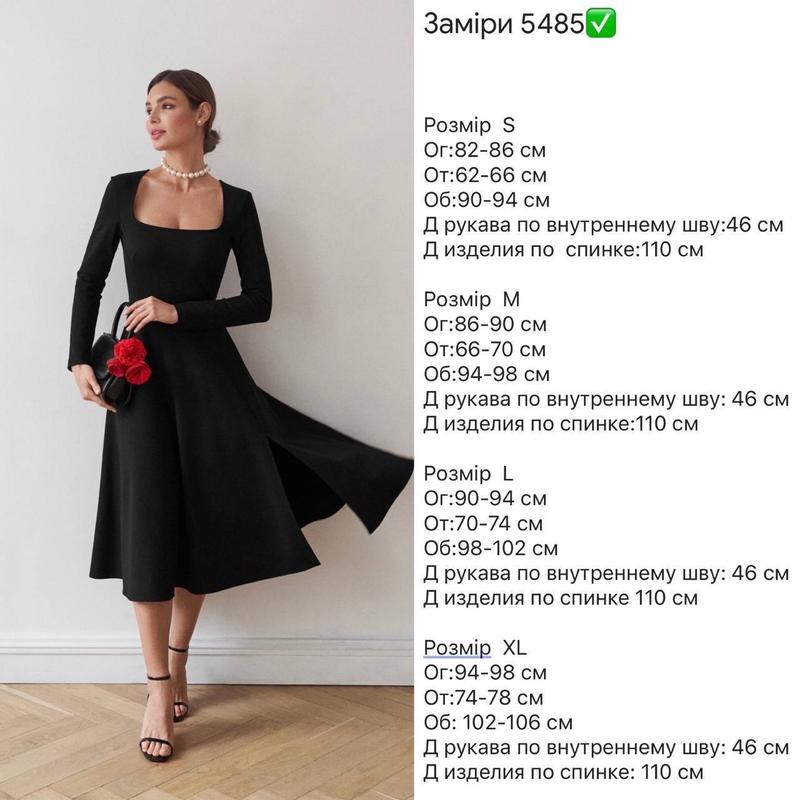
Task: Click the underlined 'Розмір' word for XL
Action: pyautogui.click(x=457, y=647)
